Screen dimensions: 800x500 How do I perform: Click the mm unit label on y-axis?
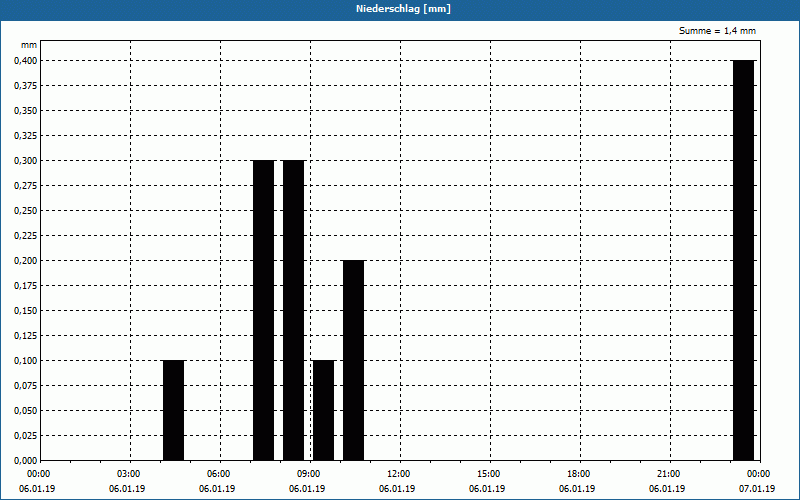29,45
